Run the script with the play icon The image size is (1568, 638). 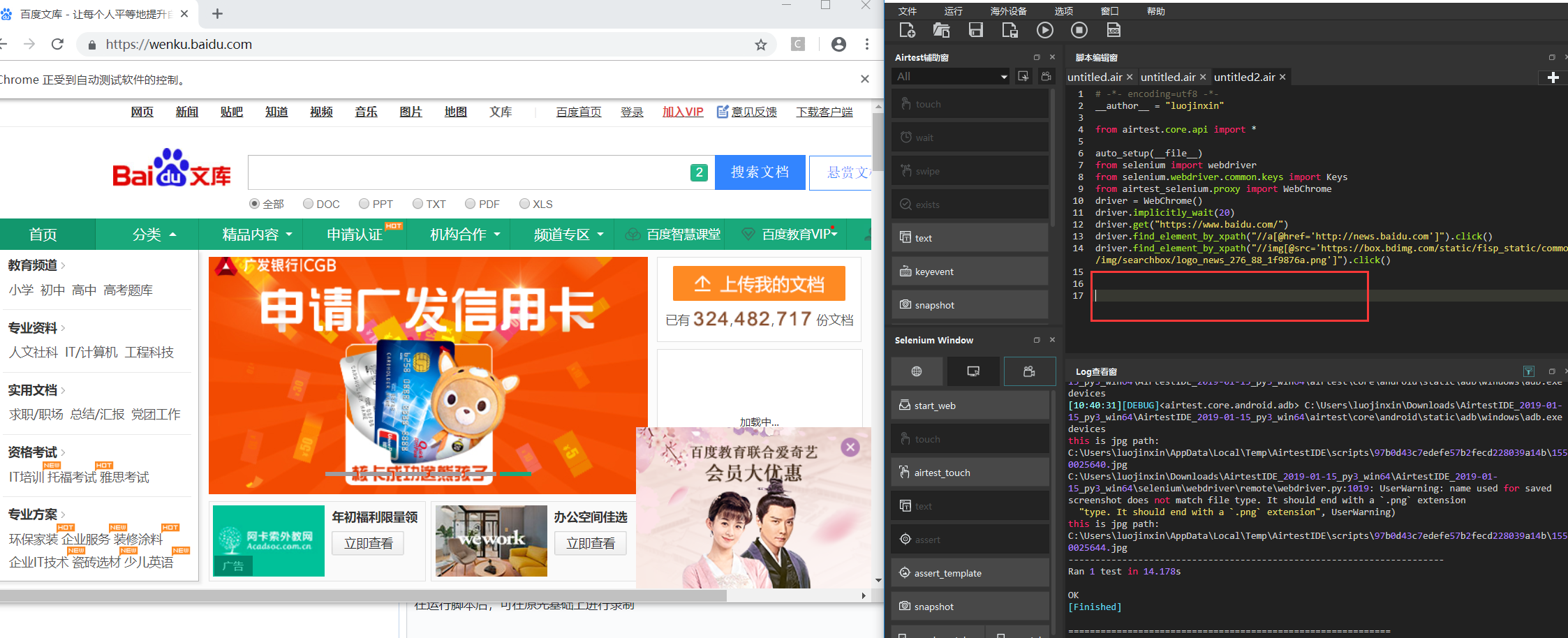tap(1044, 30)
